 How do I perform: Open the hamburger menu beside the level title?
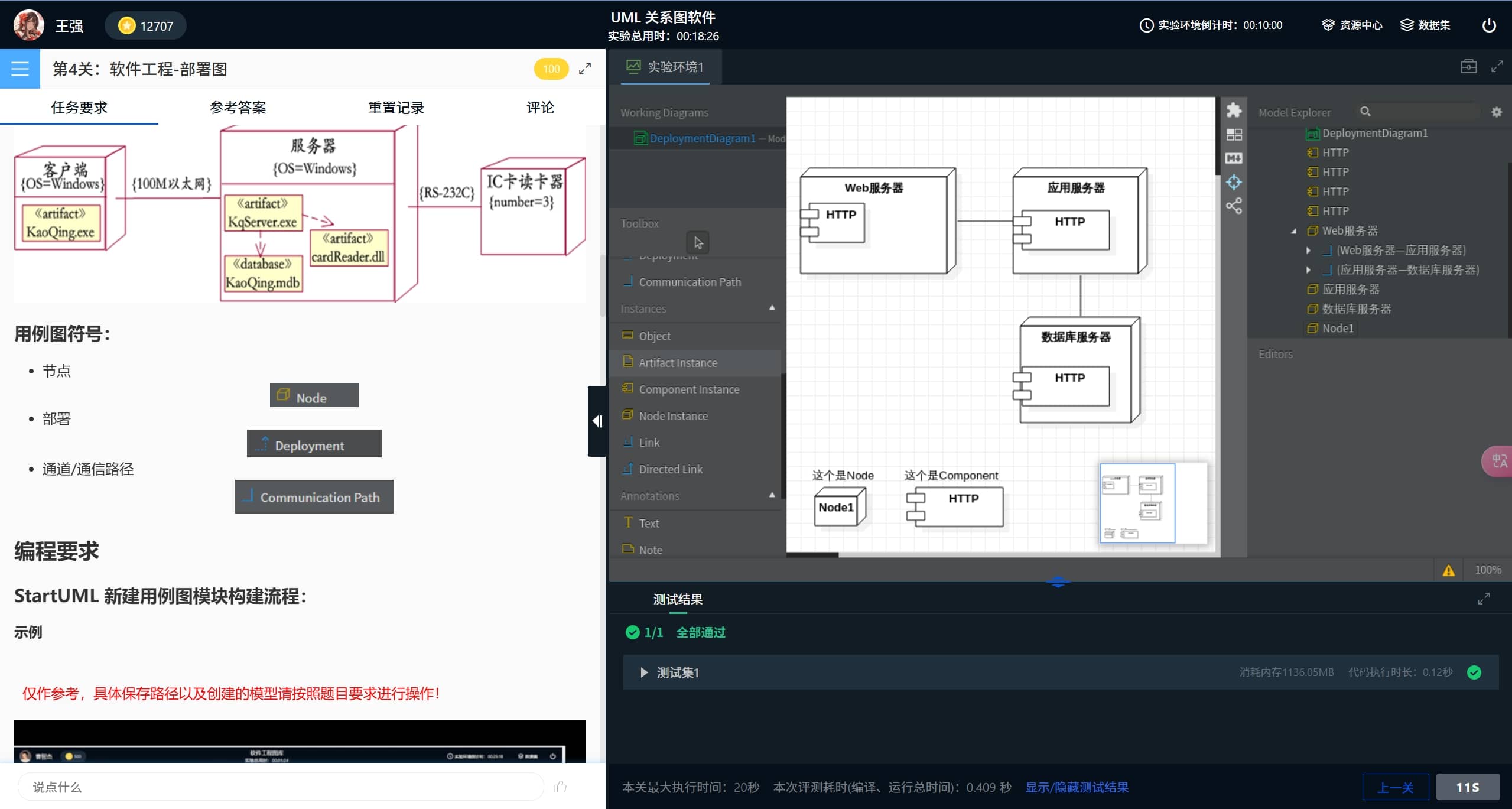click(20, 69)
